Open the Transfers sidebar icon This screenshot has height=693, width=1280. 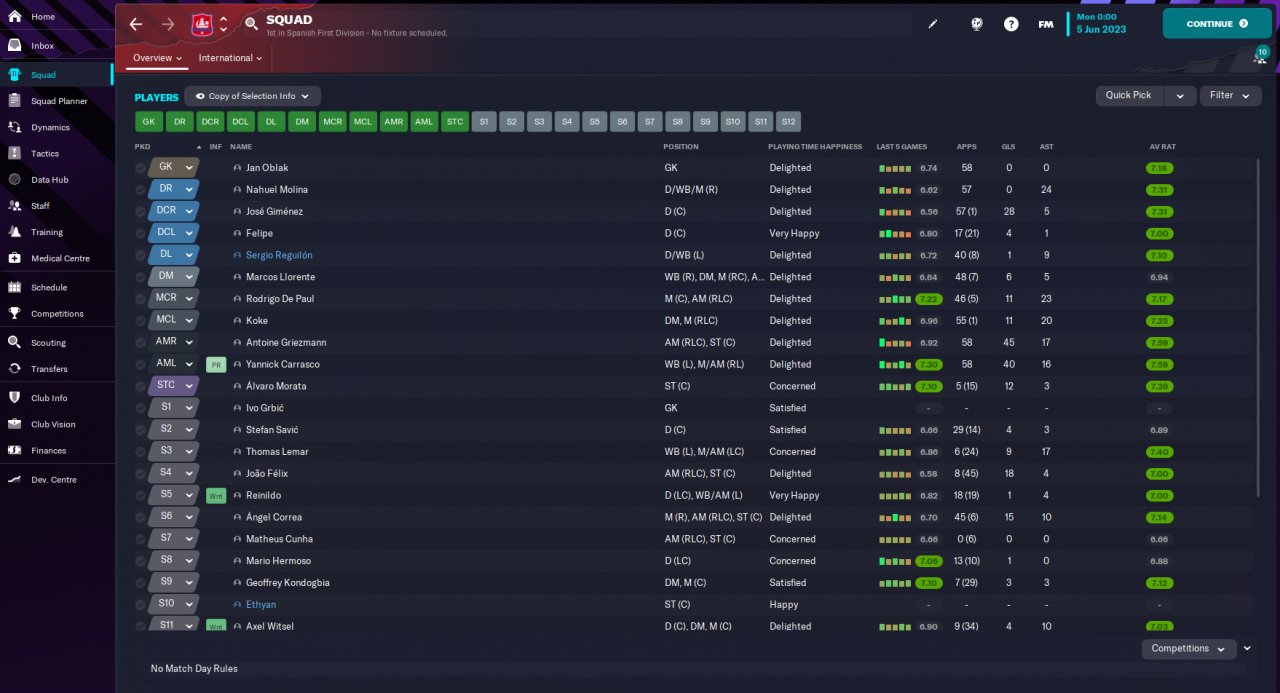pos(15,368)
